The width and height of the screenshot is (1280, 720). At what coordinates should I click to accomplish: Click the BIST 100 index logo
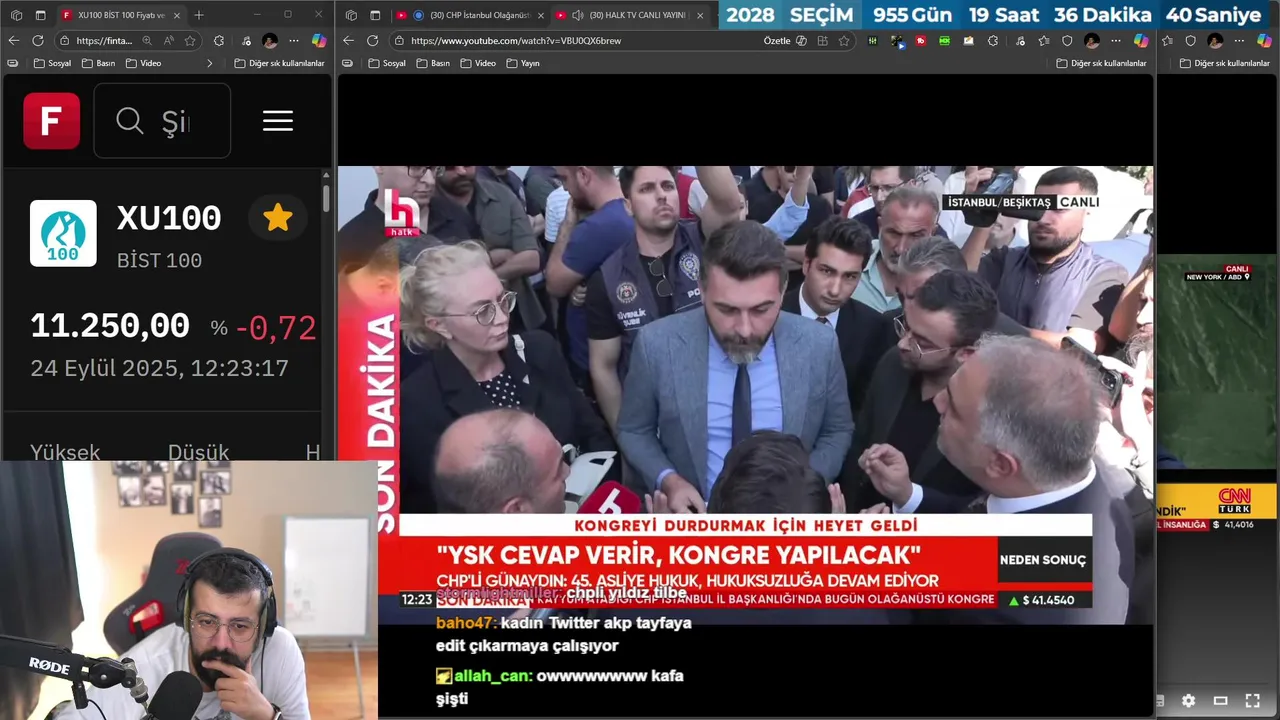63,233
